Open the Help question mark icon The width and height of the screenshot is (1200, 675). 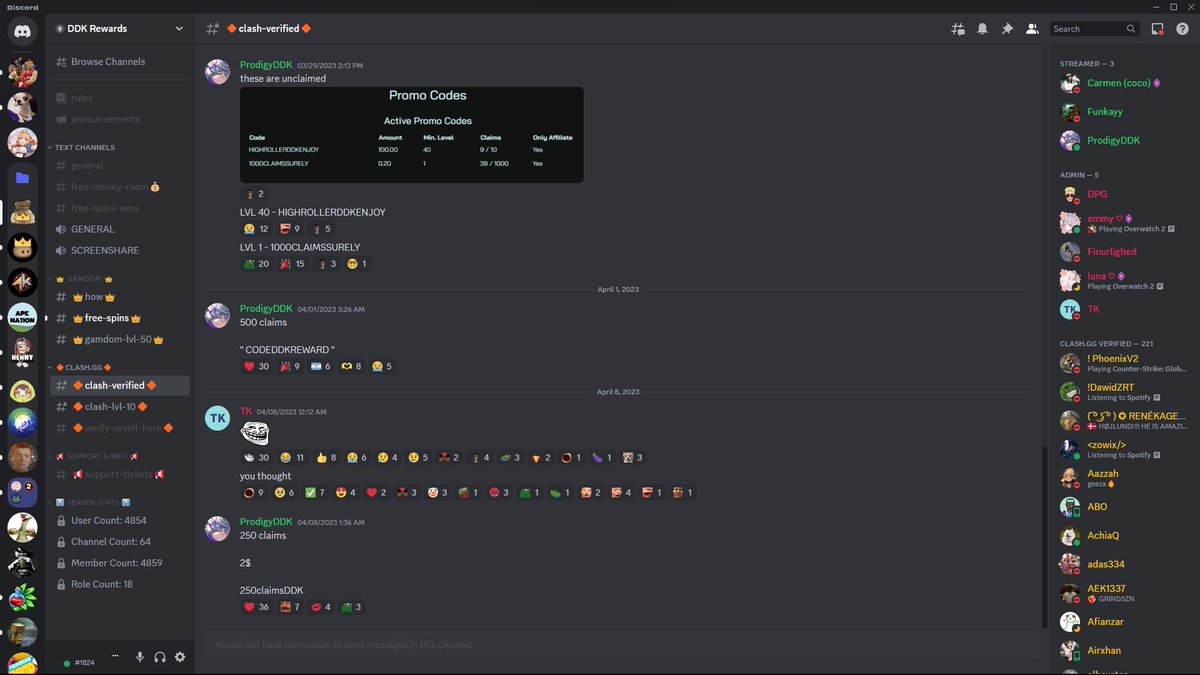[1181, 29]
